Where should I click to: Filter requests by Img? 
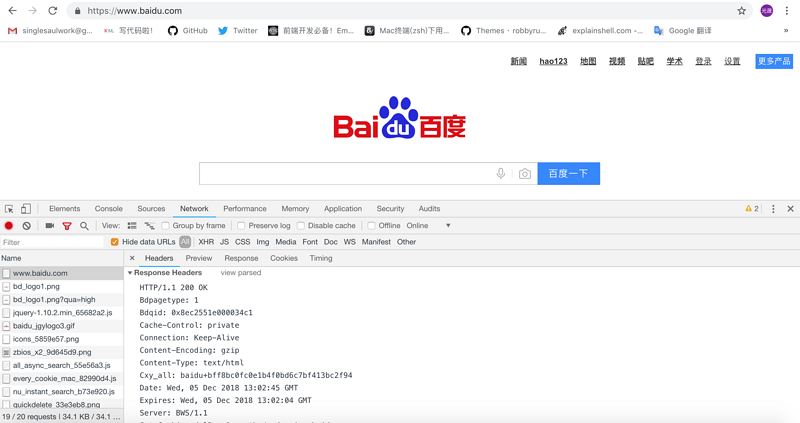263,242
